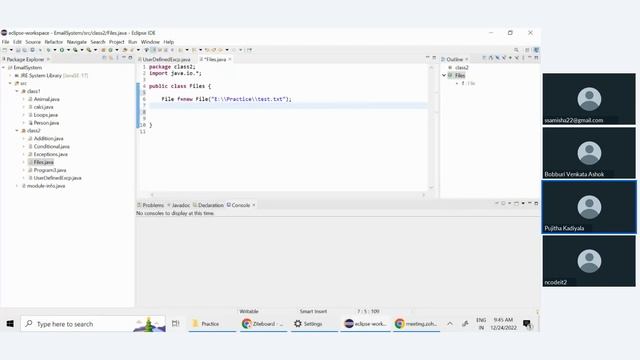Select Pujitha Kadiyala participant tile
This screenshot has width=640, height=360.
589,207
